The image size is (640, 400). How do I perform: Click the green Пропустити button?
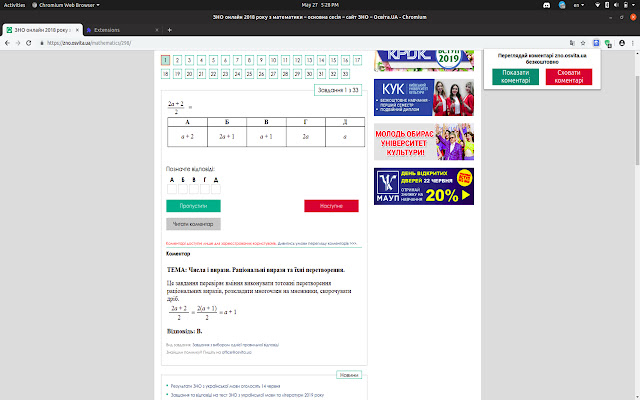pos(193,206)
